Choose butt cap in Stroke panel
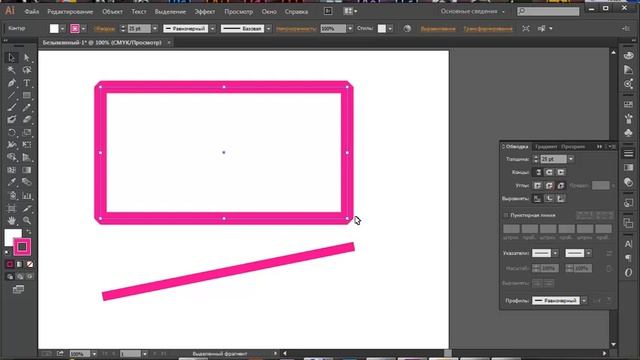640x360 pixels. [x=538, y=172]
